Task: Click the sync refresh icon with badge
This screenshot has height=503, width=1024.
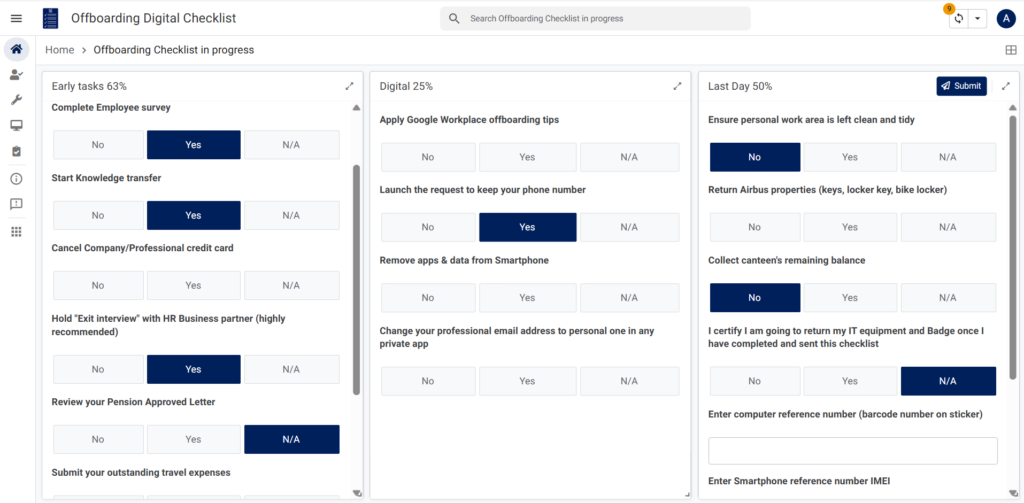Action: (958, 18)
